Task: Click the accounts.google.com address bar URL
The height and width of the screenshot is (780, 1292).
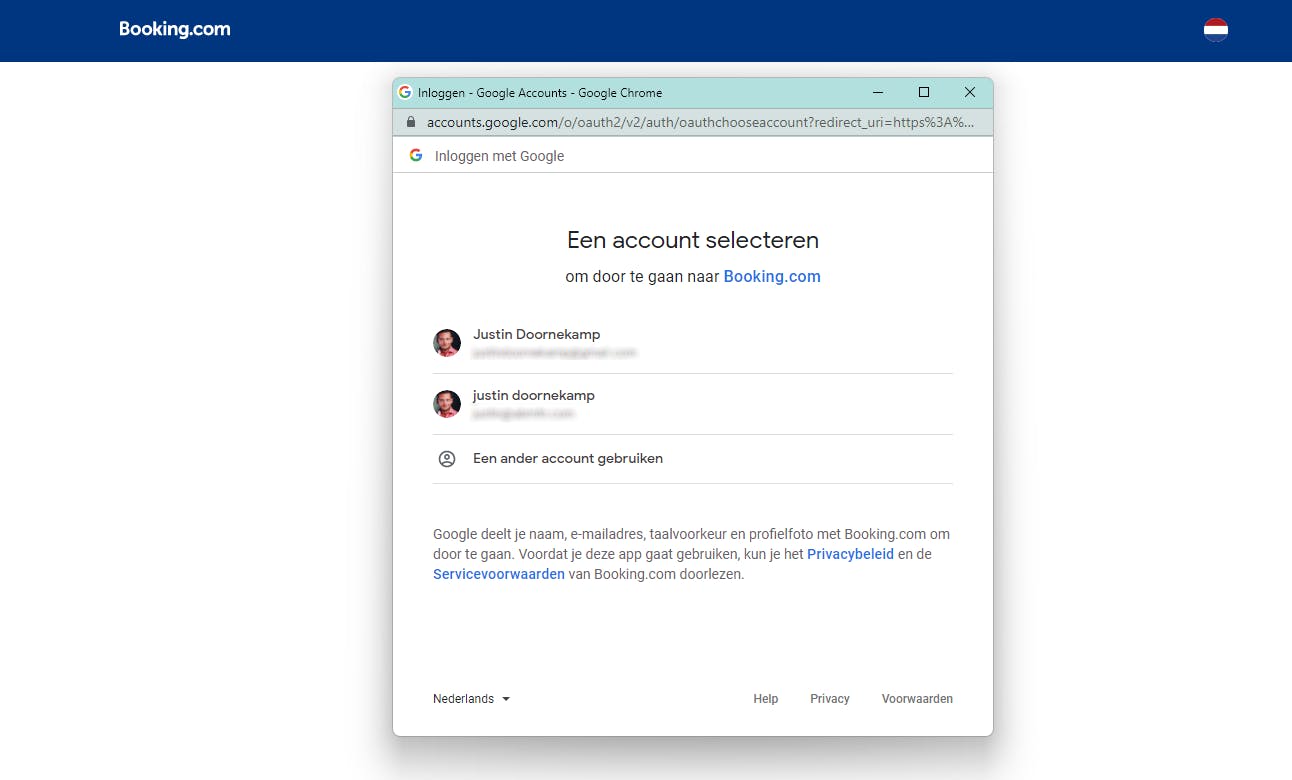Action: click(700, 122)
